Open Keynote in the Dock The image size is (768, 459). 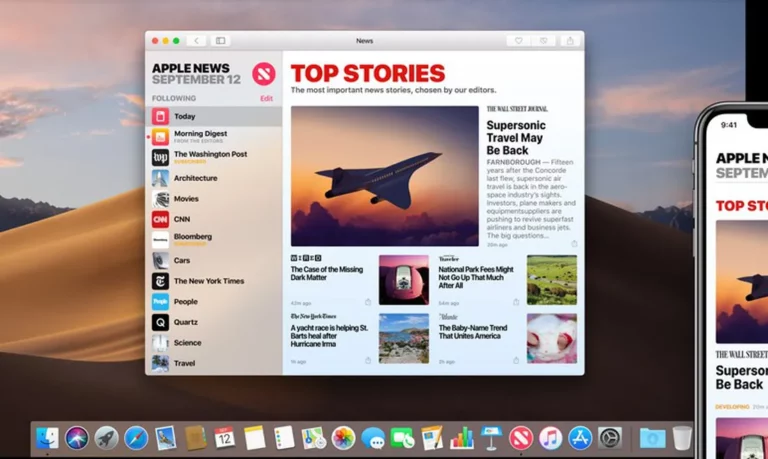point(491,437)
